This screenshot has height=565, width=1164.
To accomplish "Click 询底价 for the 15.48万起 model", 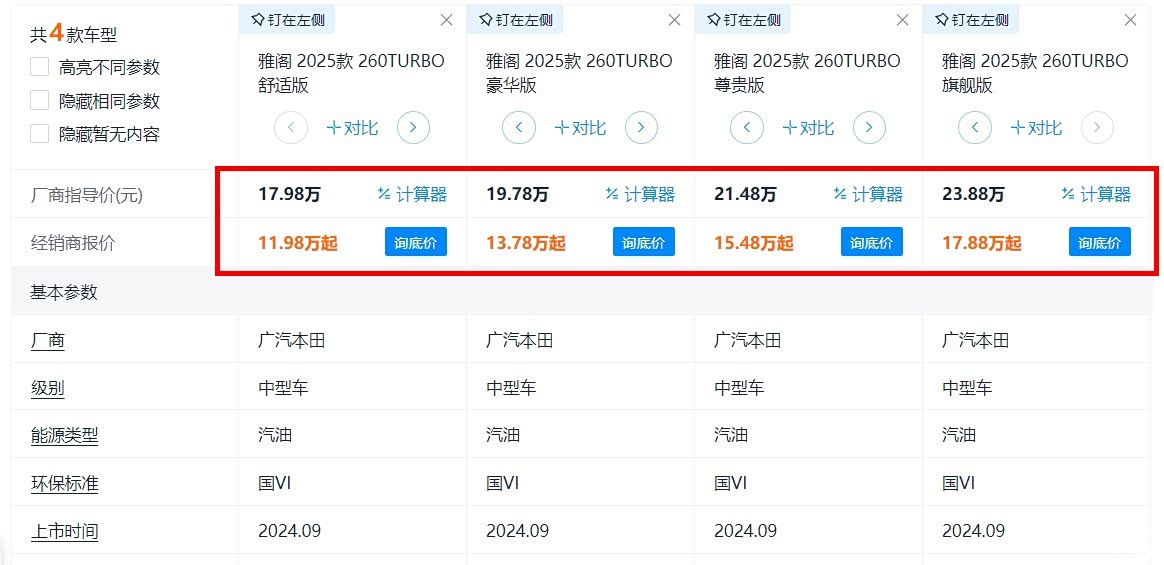I will [872, 243].
